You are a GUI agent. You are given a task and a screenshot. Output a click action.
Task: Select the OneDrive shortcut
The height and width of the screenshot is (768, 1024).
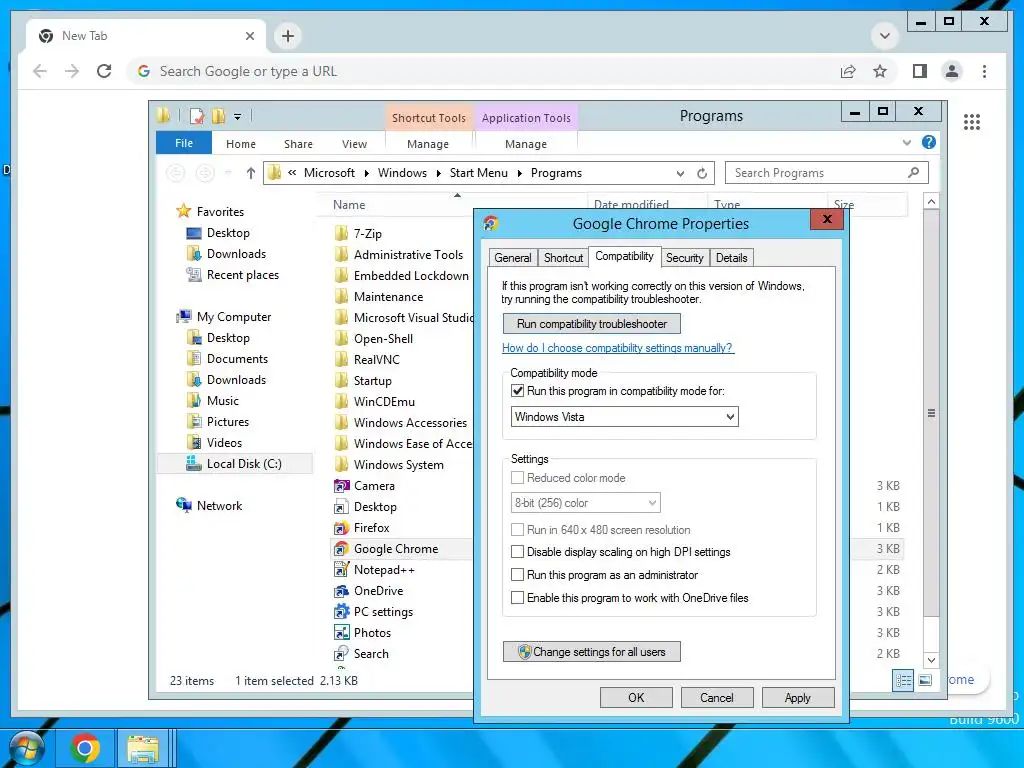378,590
